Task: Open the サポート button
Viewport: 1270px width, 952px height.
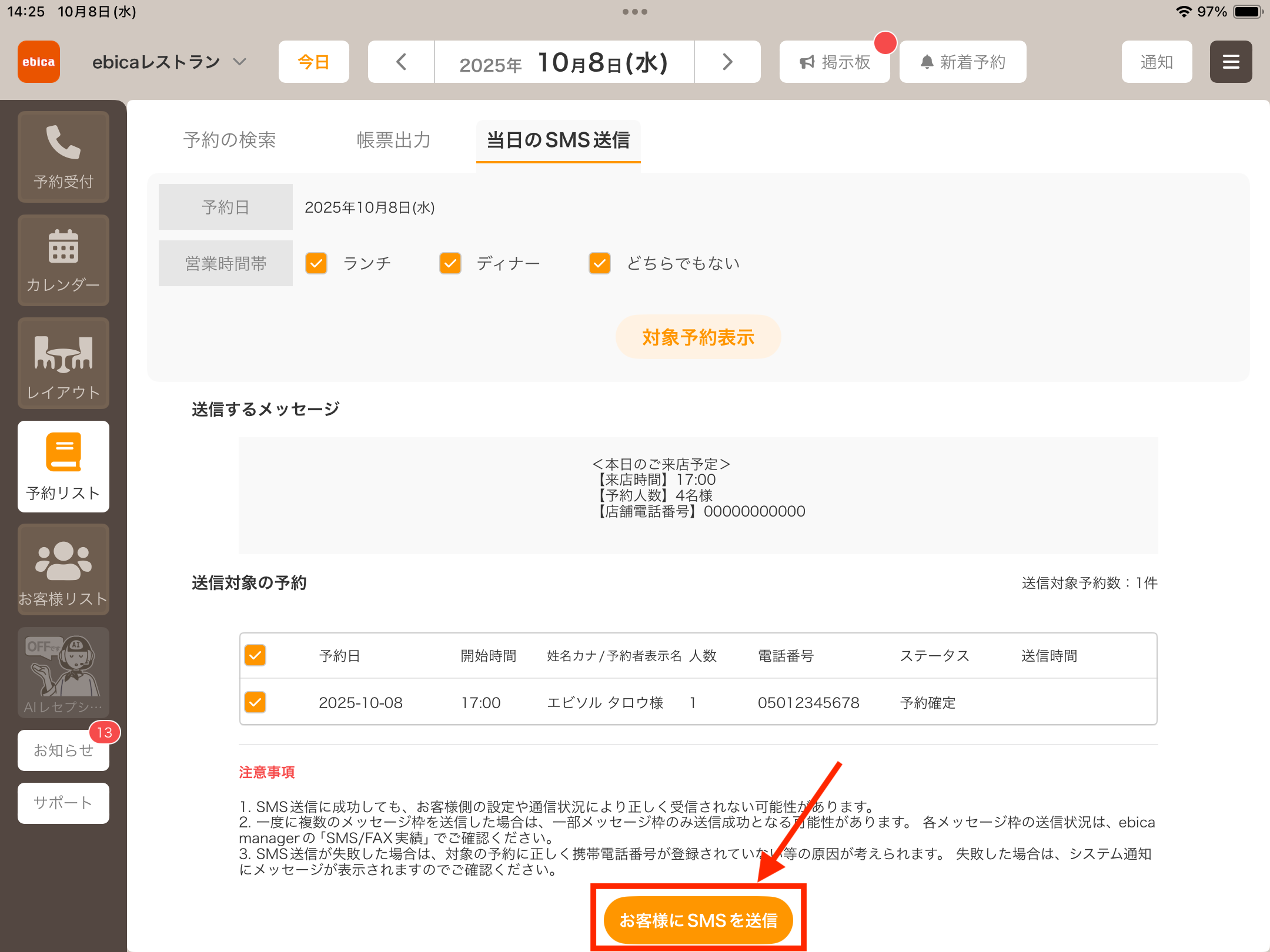Action: pos(63,803)
